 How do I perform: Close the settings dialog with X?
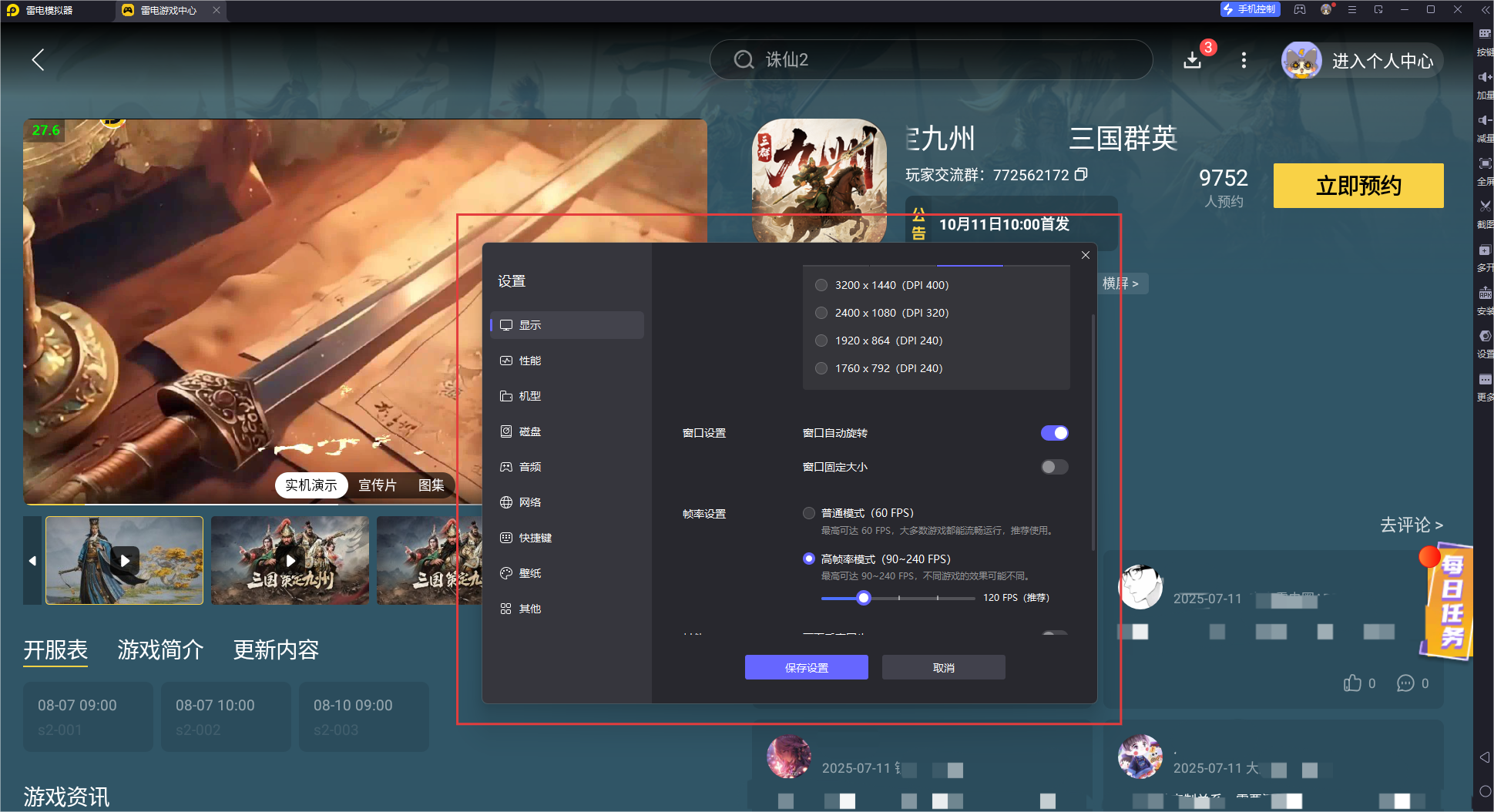[x=1085, y=255]
